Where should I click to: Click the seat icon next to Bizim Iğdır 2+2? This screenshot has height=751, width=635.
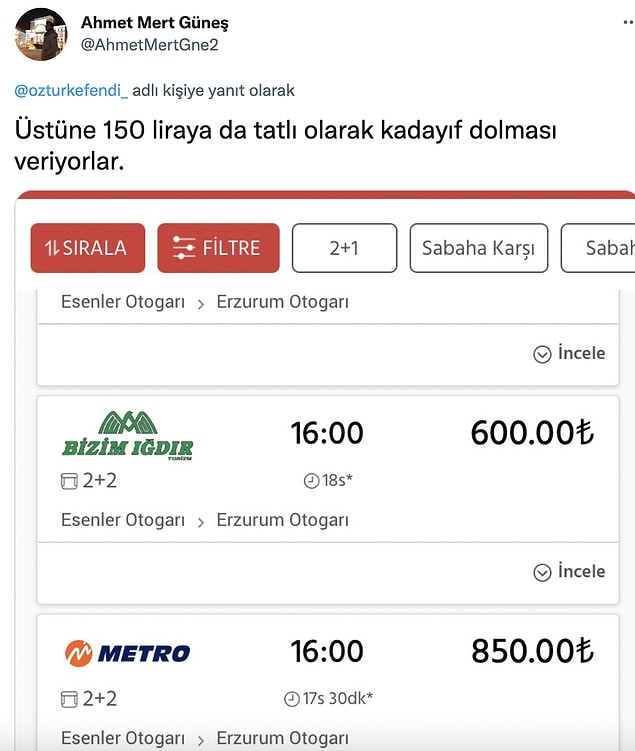coord(69,481)
